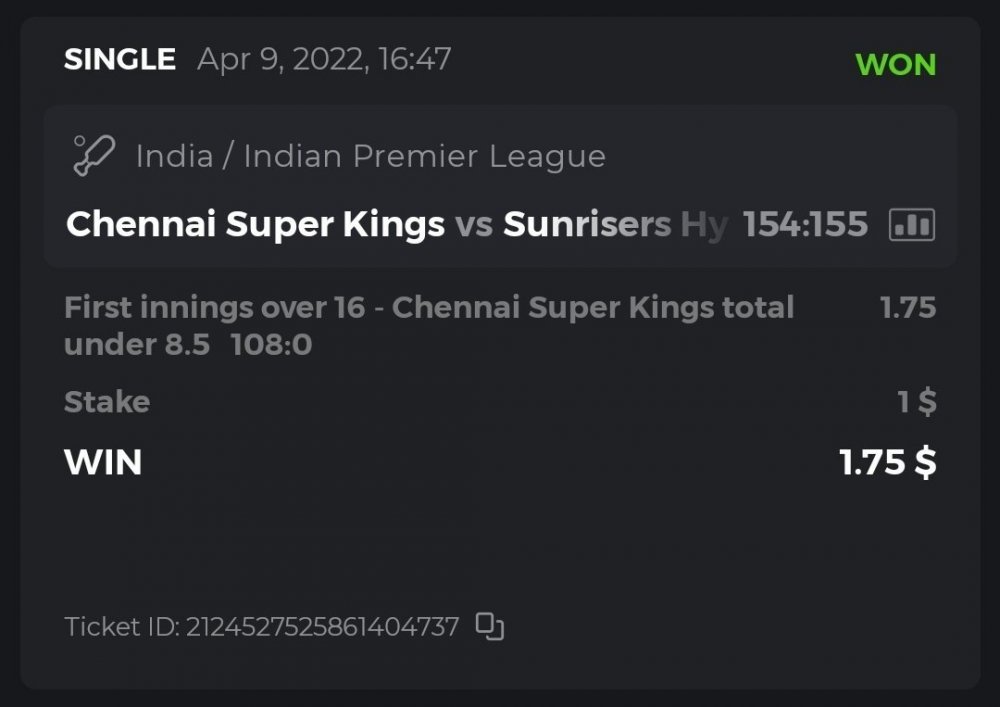Click the vs text between teams
The height and width of the screenshot is (707, 1000).
click(473, 225)
